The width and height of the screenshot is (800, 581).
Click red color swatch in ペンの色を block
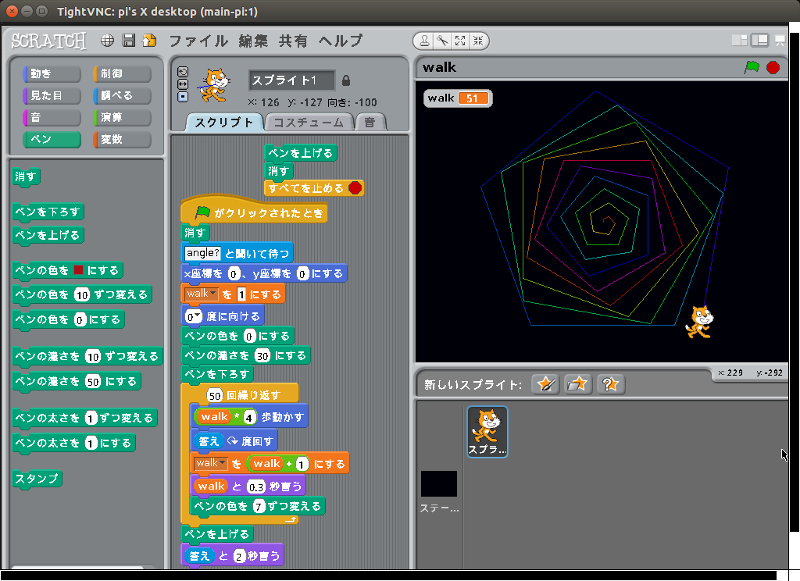[x=79, y=270]
